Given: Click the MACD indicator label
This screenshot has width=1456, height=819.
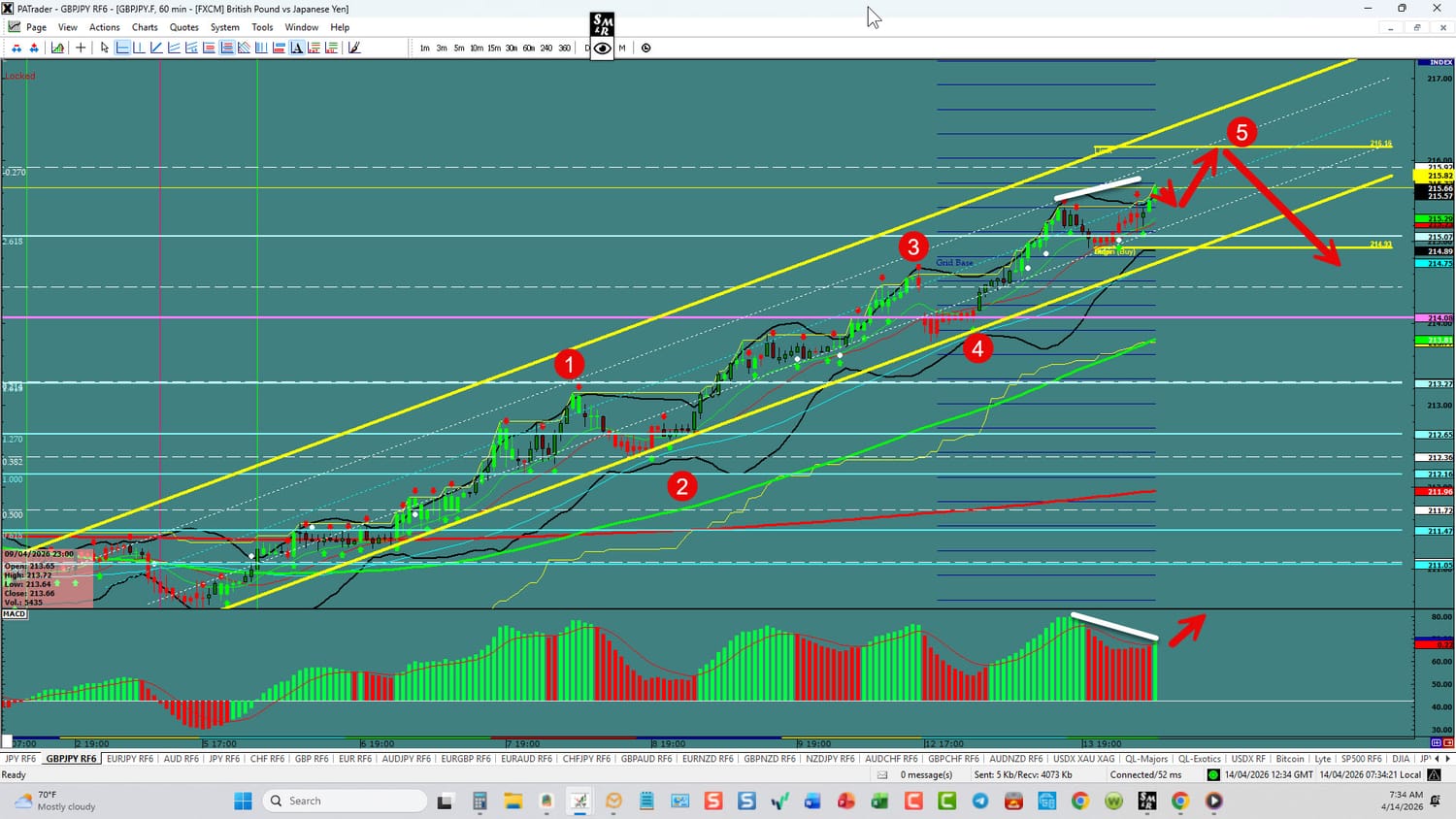Looking at the screenshot, I should tap(15, 614).
